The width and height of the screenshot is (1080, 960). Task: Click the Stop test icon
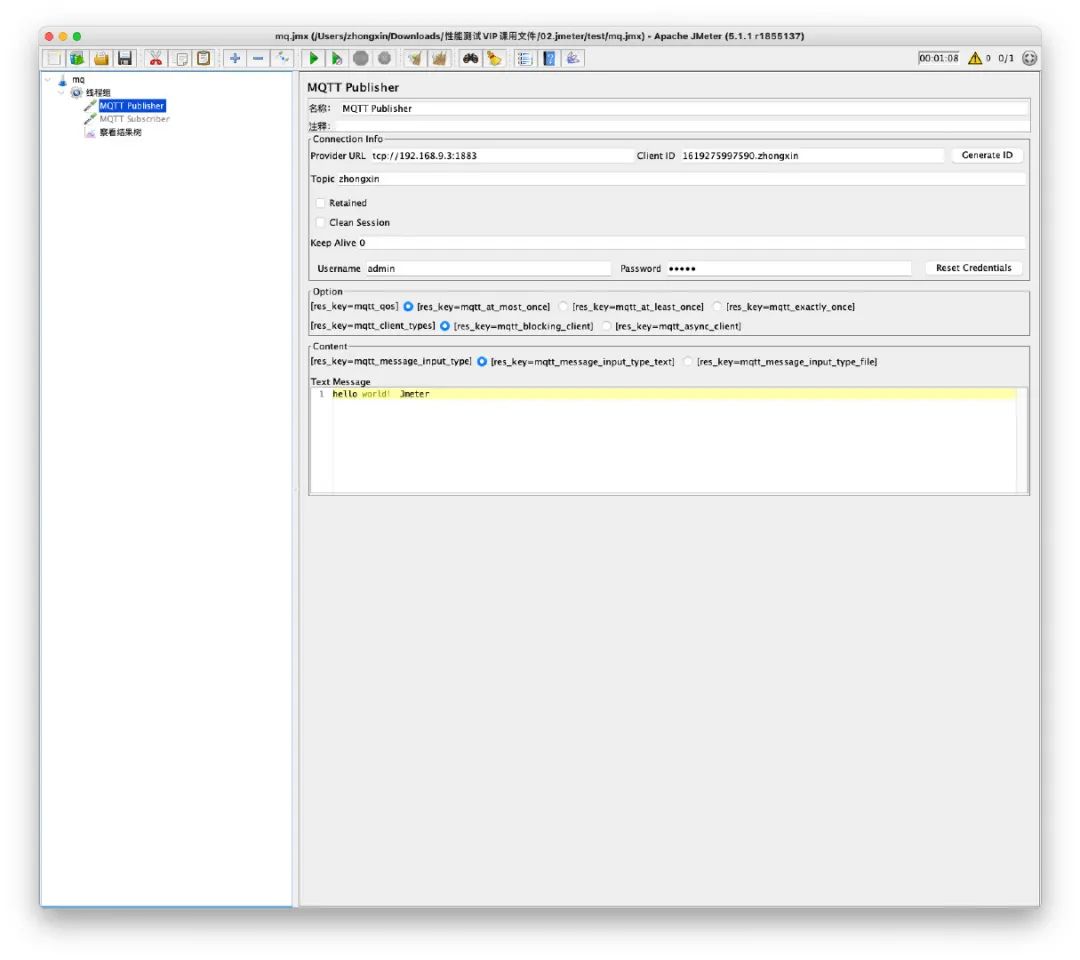[x=361, y=59]
